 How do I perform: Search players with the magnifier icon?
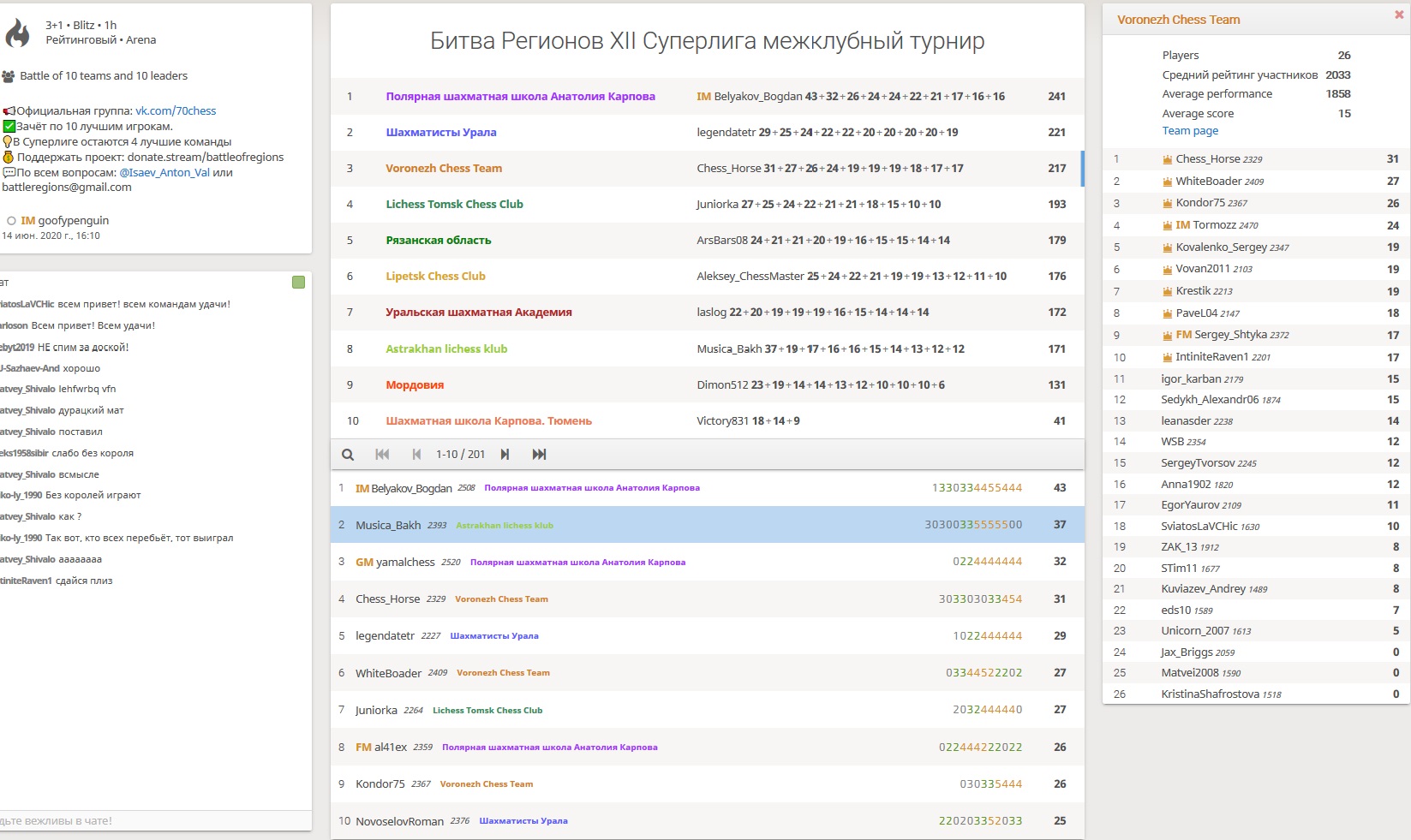click(348, 455)
